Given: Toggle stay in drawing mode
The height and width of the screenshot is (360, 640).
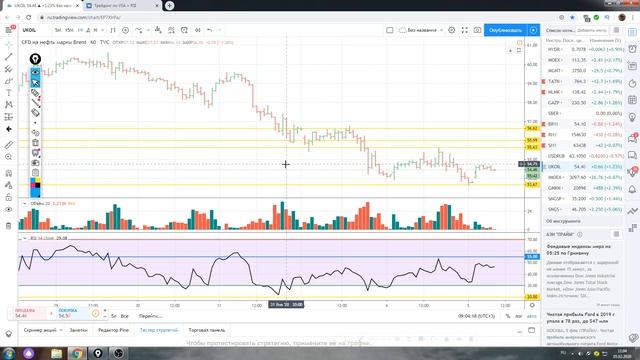Looking at the screenshot, I should pyautogui.click(x=9, y=185).
